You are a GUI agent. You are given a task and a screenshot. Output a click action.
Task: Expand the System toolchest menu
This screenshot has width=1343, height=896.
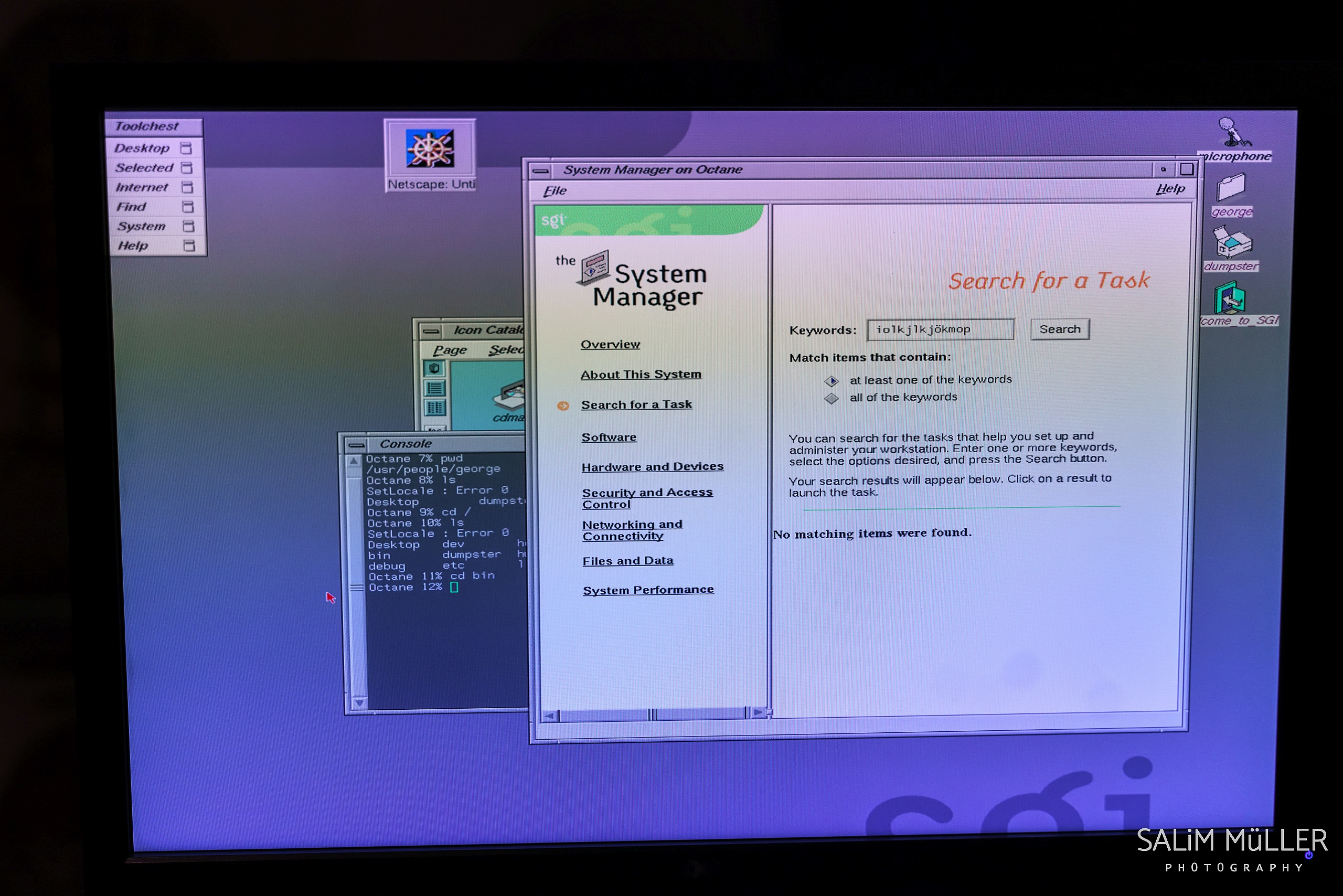(141, 226)
